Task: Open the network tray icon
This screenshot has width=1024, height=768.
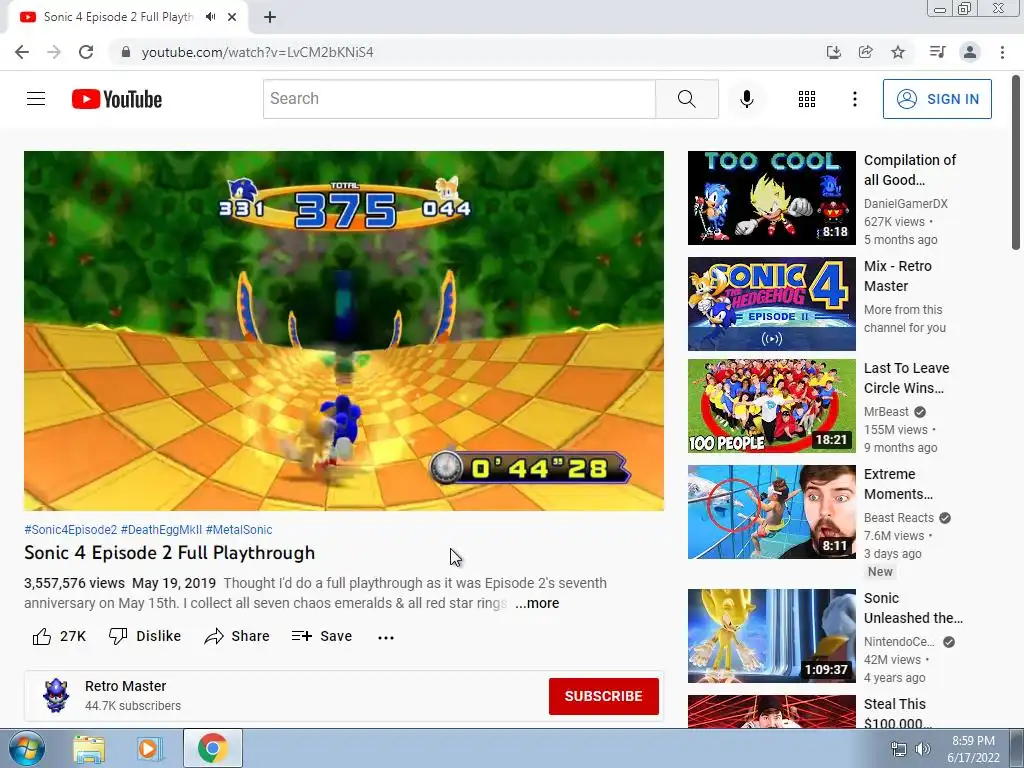Action: pos(899,749)
